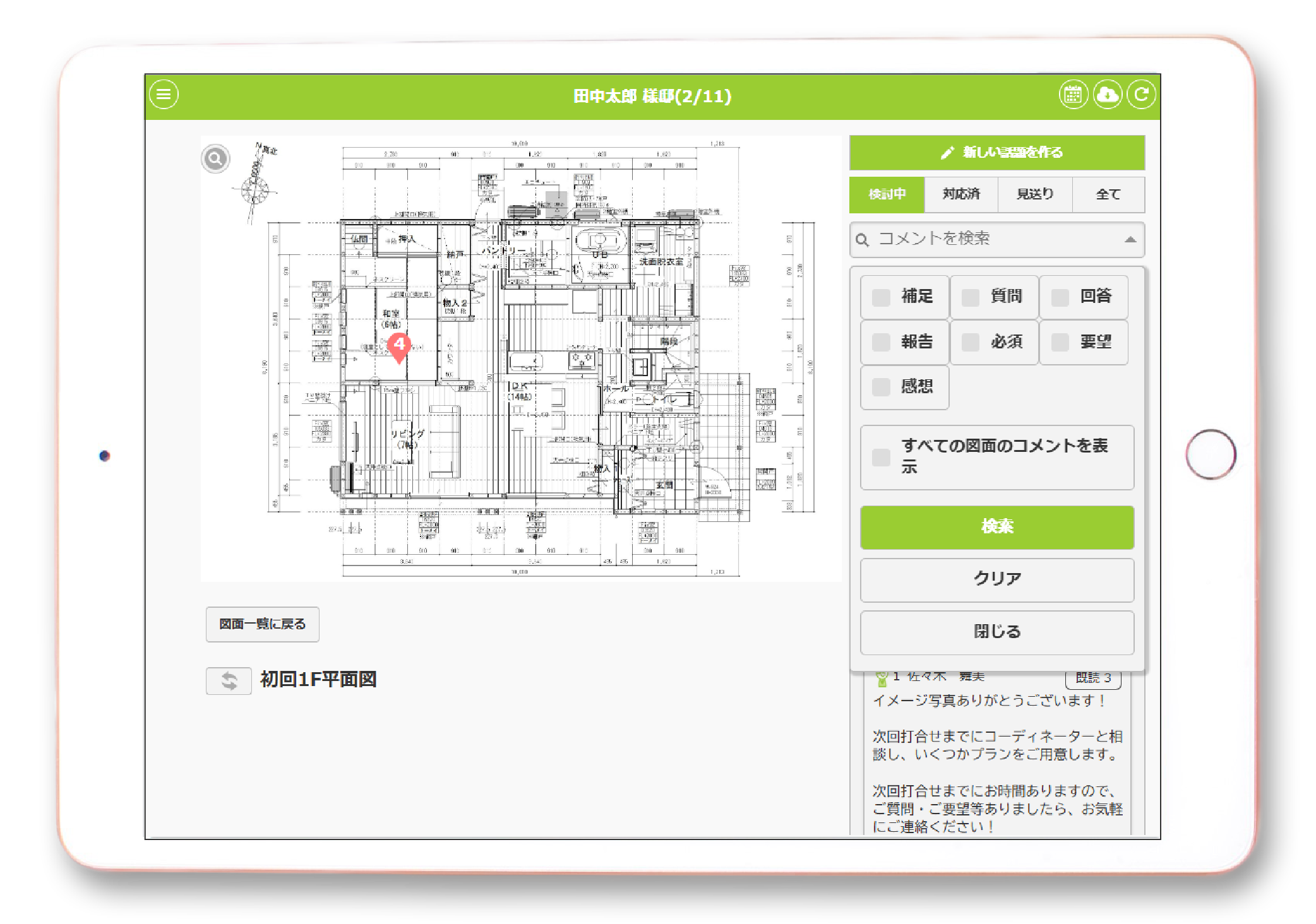Click the クリア button
1316x924 pixels.
996,579
